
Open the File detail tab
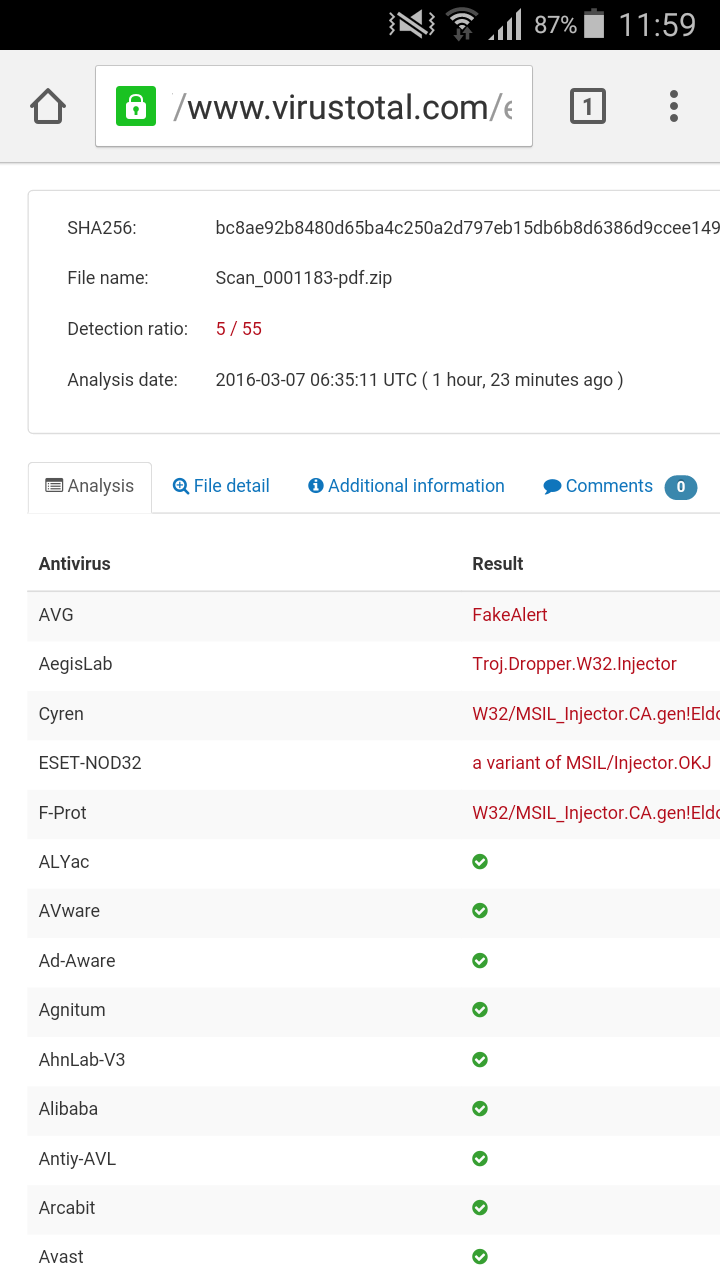[x=221, y=487]
